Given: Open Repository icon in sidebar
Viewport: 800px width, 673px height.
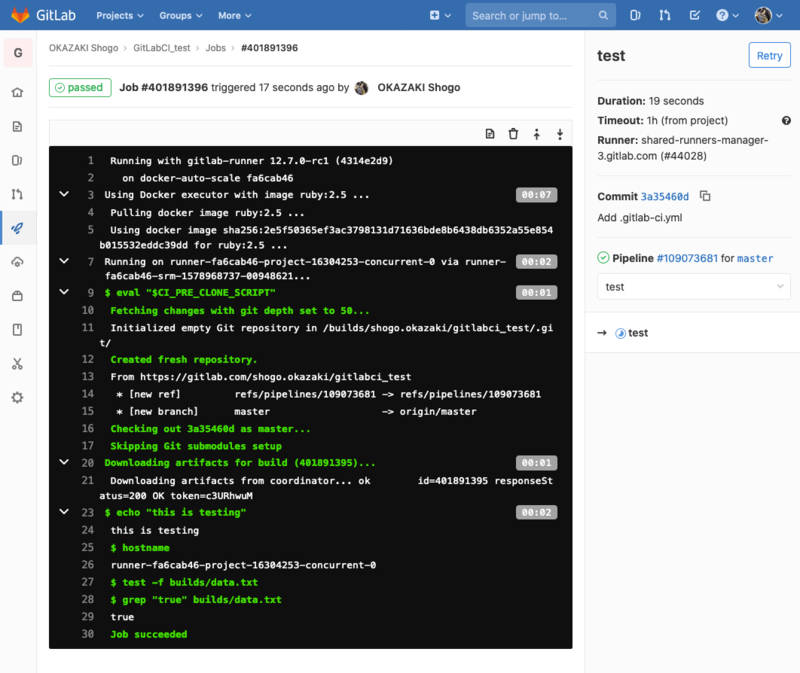Looking at the screenshot, I should 17,126.
